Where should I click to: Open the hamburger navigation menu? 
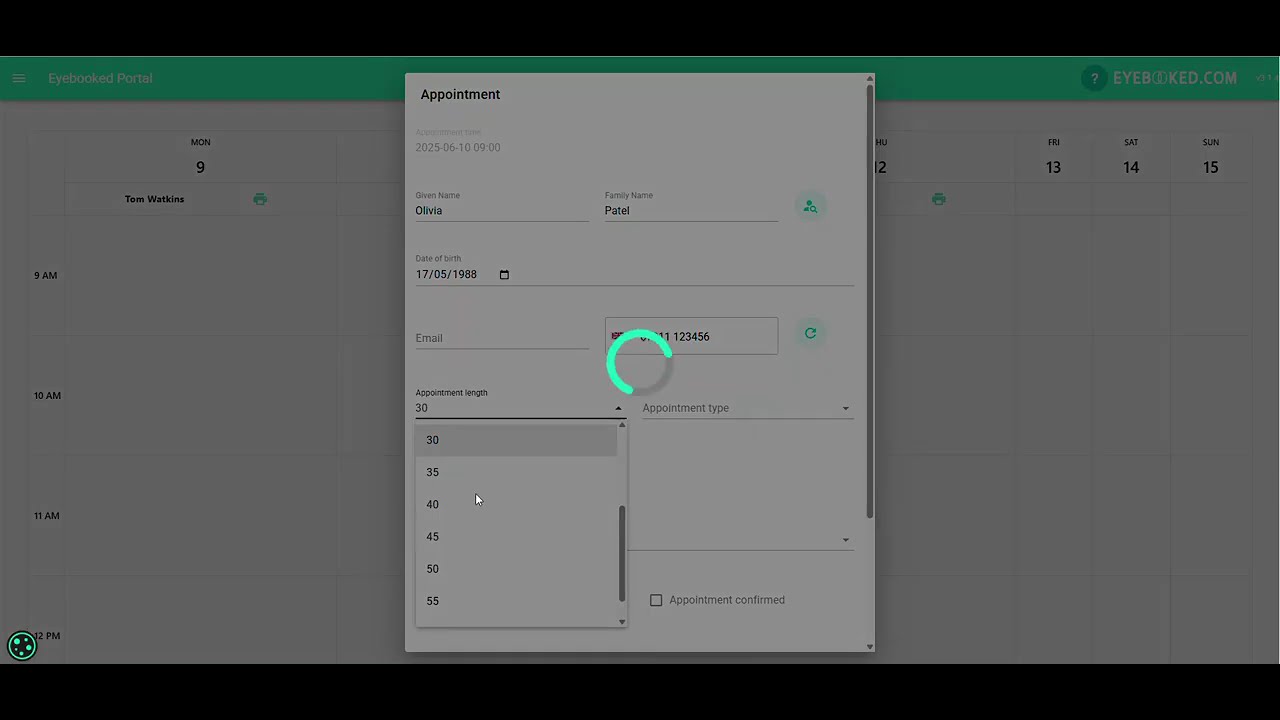point(19,78)
